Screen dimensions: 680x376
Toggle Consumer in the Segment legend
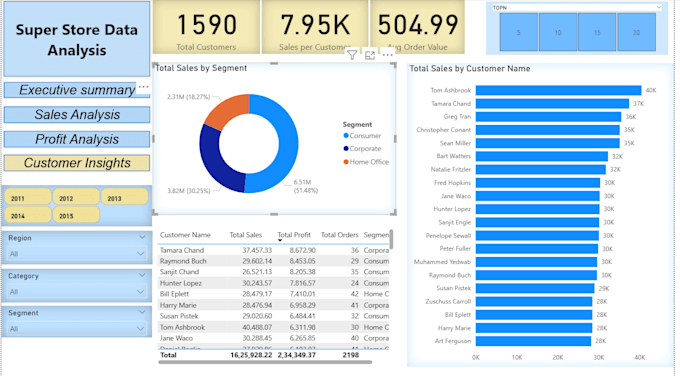coord(362,136)
